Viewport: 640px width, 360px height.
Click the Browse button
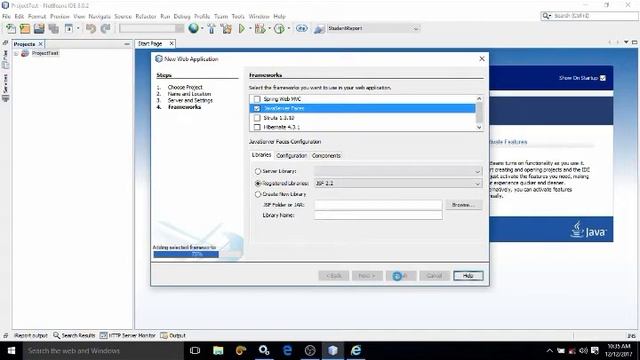pyautogui.click(x=464, y=205)
